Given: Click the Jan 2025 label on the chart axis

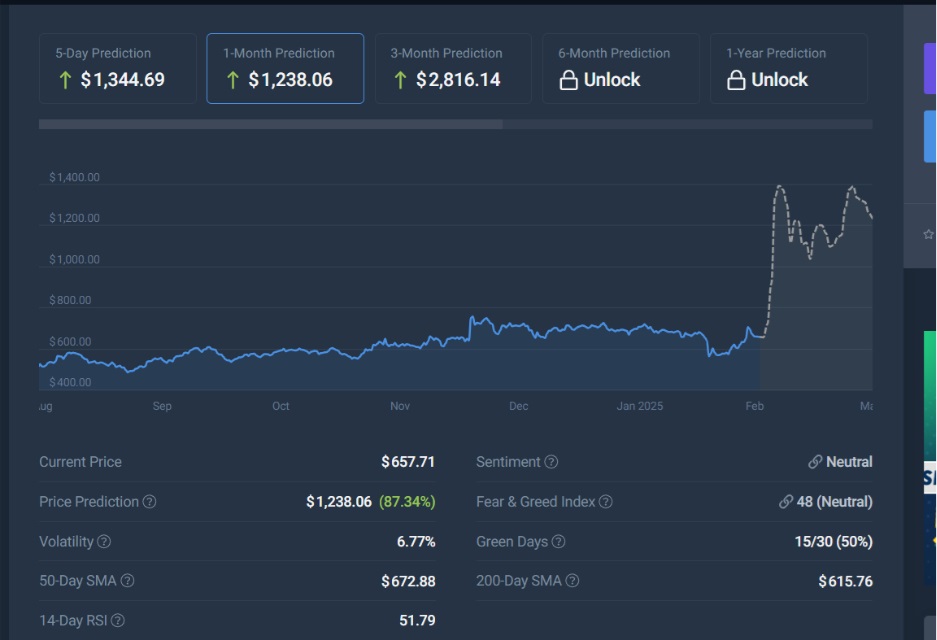Looking at the screenshot, I should [639, 406].
